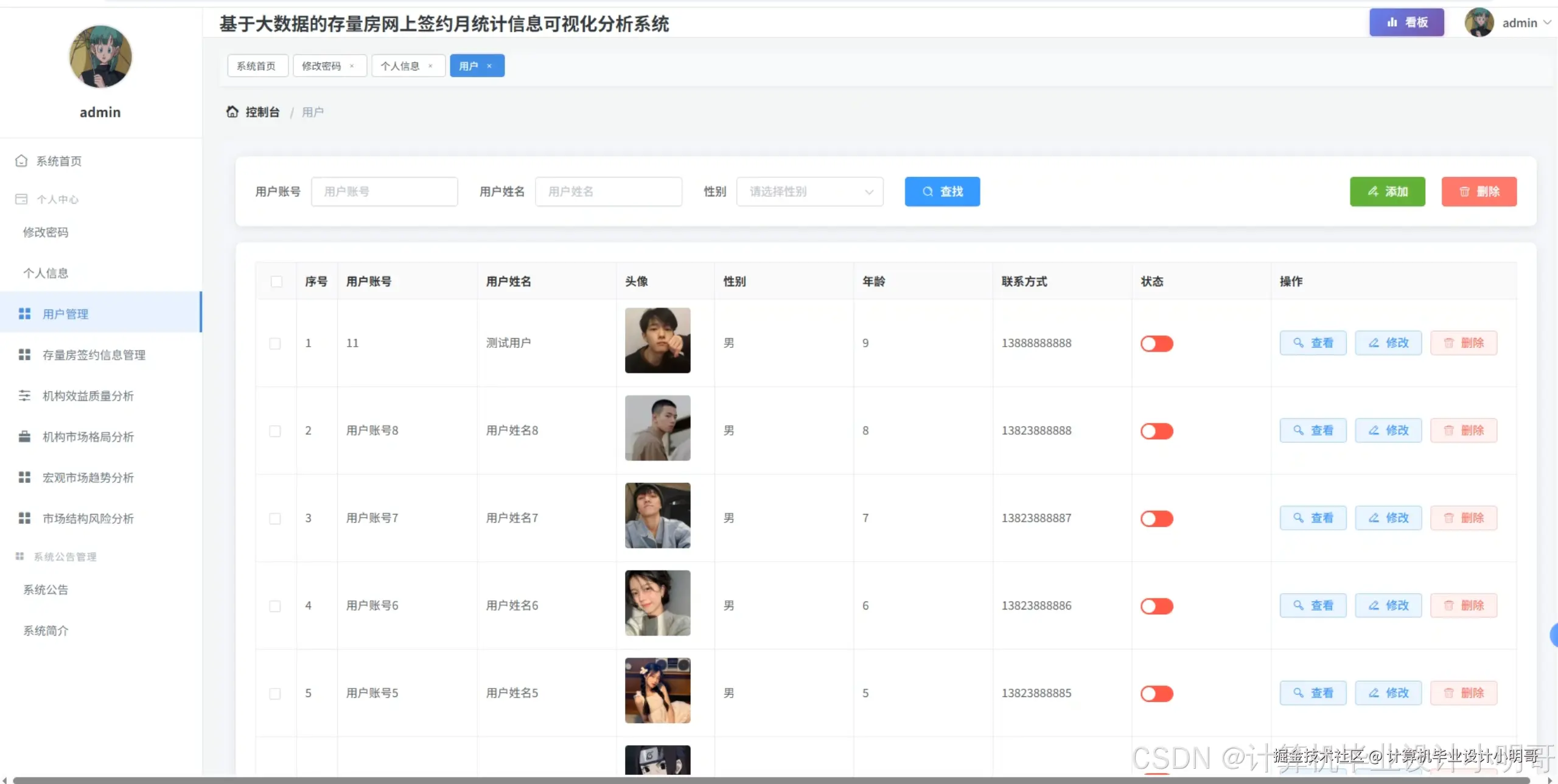The width and height of the screenshot is (1558, 784).
Task: Click the 系统首页 sidebar home icon
Action: tap(21, 161)
